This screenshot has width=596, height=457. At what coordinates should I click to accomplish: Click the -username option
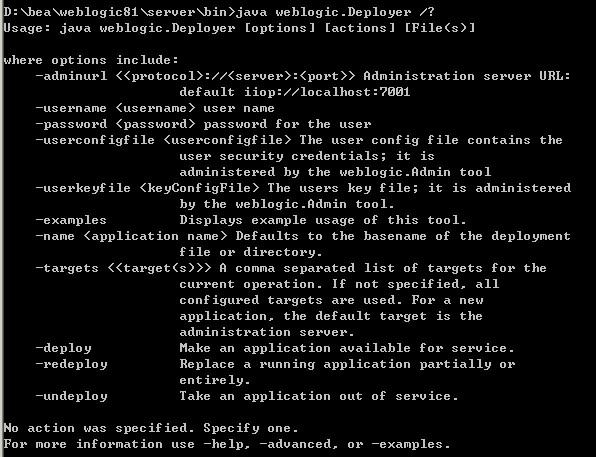71,108
